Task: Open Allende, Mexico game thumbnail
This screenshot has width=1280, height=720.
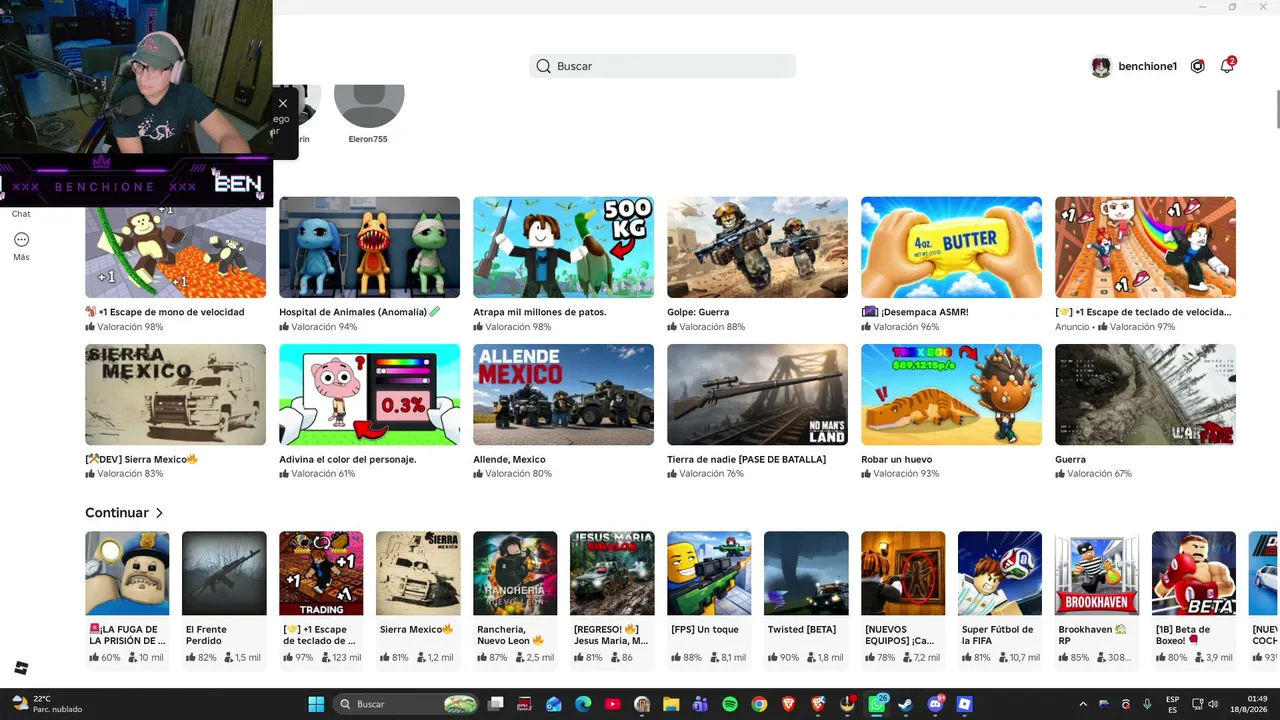Action: pos(564,395)
